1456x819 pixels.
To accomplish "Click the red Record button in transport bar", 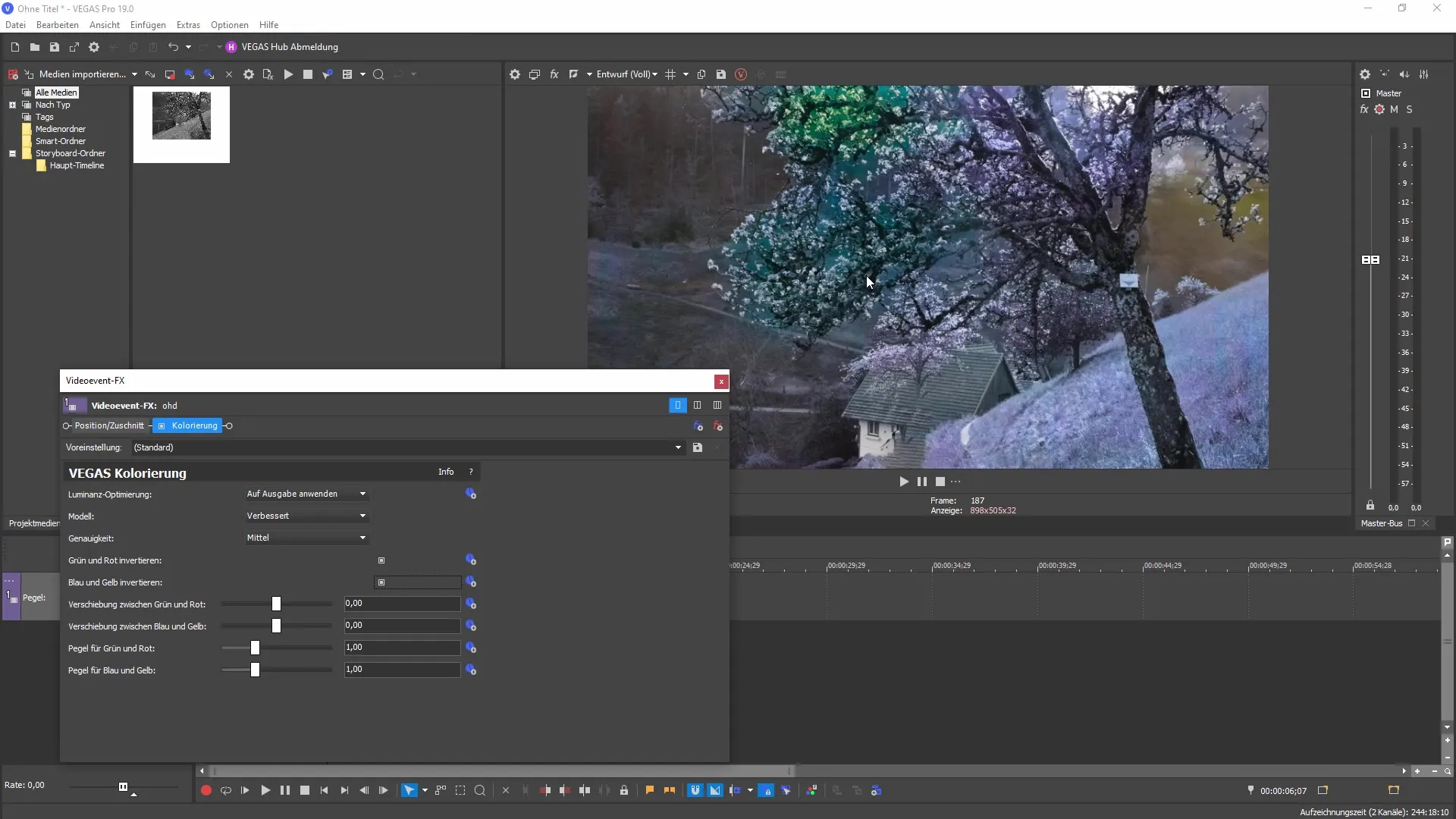I will click(x=206, y=791).
